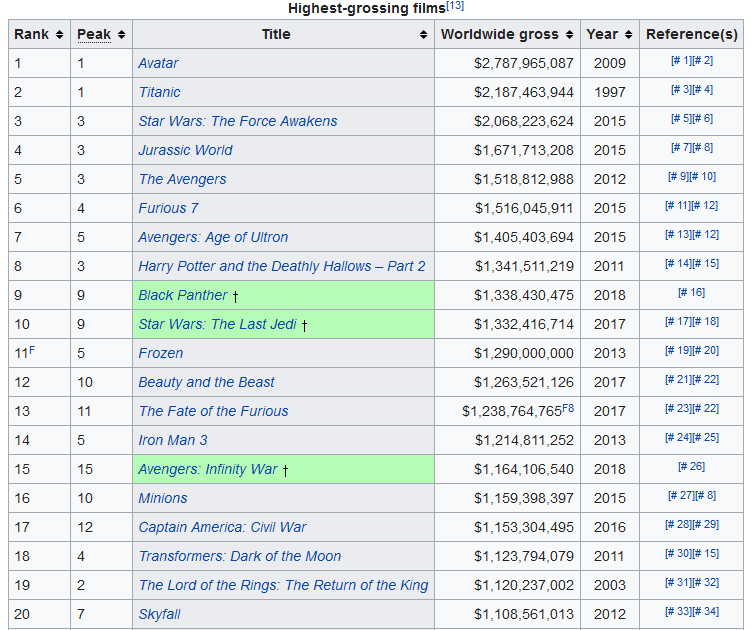Open Jurassic World article link
The image size is (751, 630).
[x=185, y=150]
